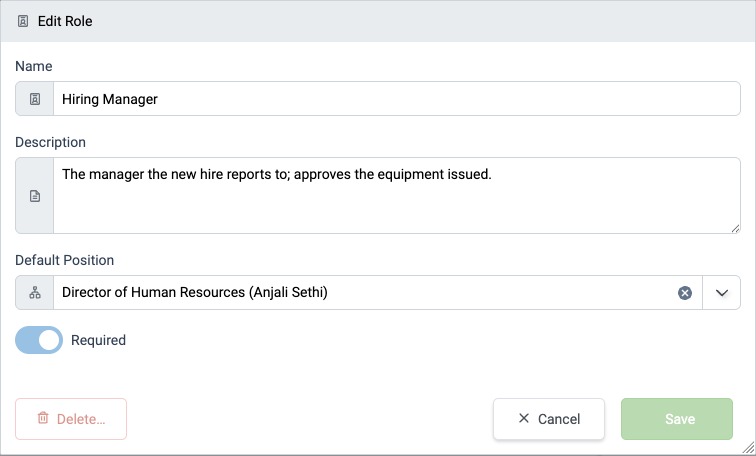The width and height of the screenshot is (756, 456).
Task: Click in the Description text area
Action: click(397, 196)
